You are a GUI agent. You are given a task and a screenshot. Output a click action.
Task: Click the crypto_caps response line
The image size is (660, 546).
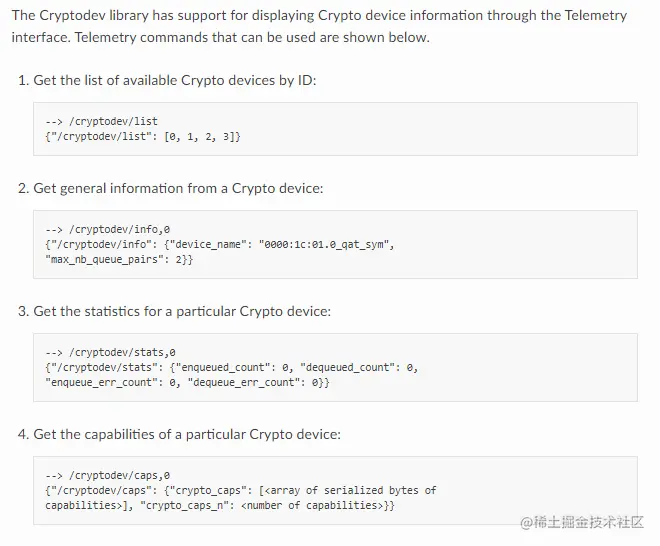click(x=241, y=490)
